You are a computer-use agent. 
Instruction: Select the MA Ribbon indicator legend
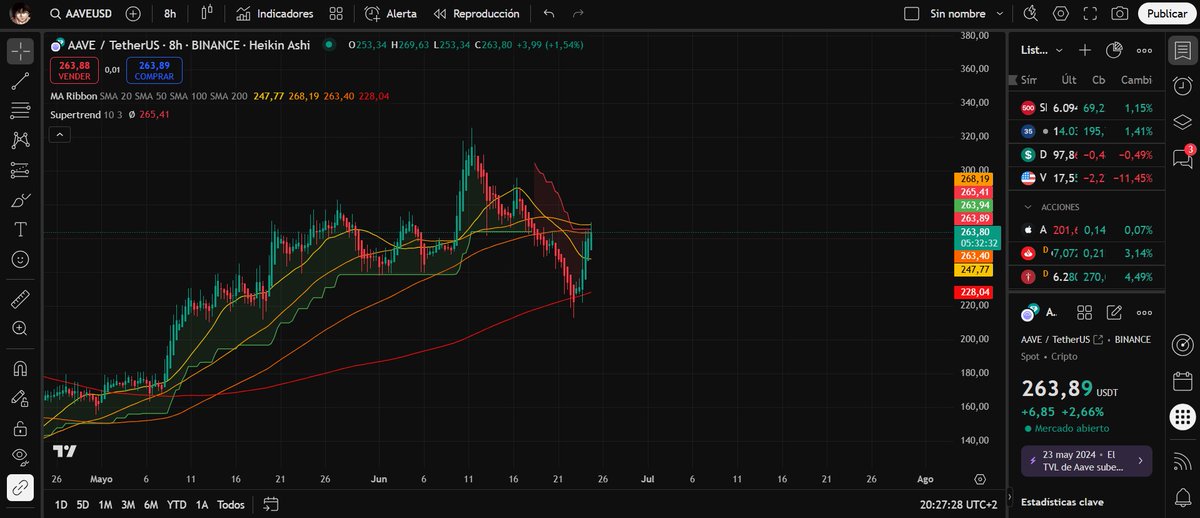point(73,96)
